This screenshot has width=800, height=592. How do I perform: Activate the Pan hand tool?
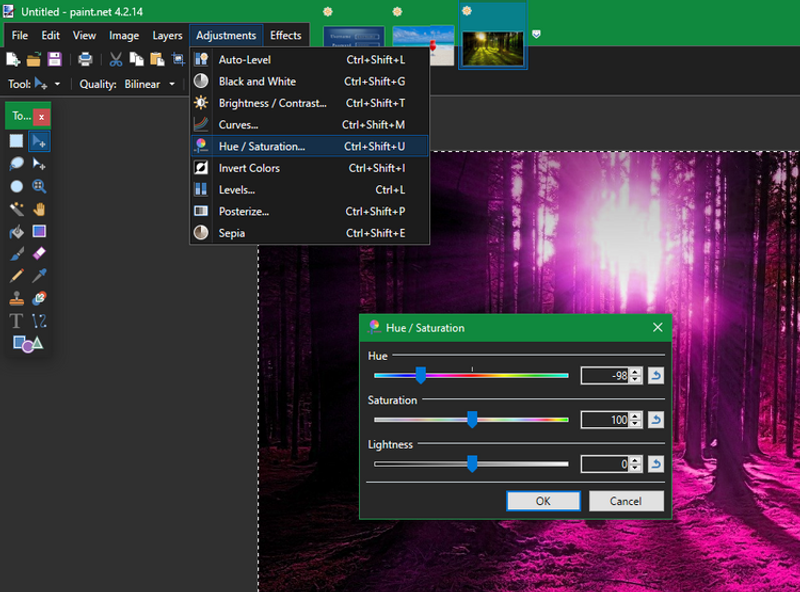39,209
